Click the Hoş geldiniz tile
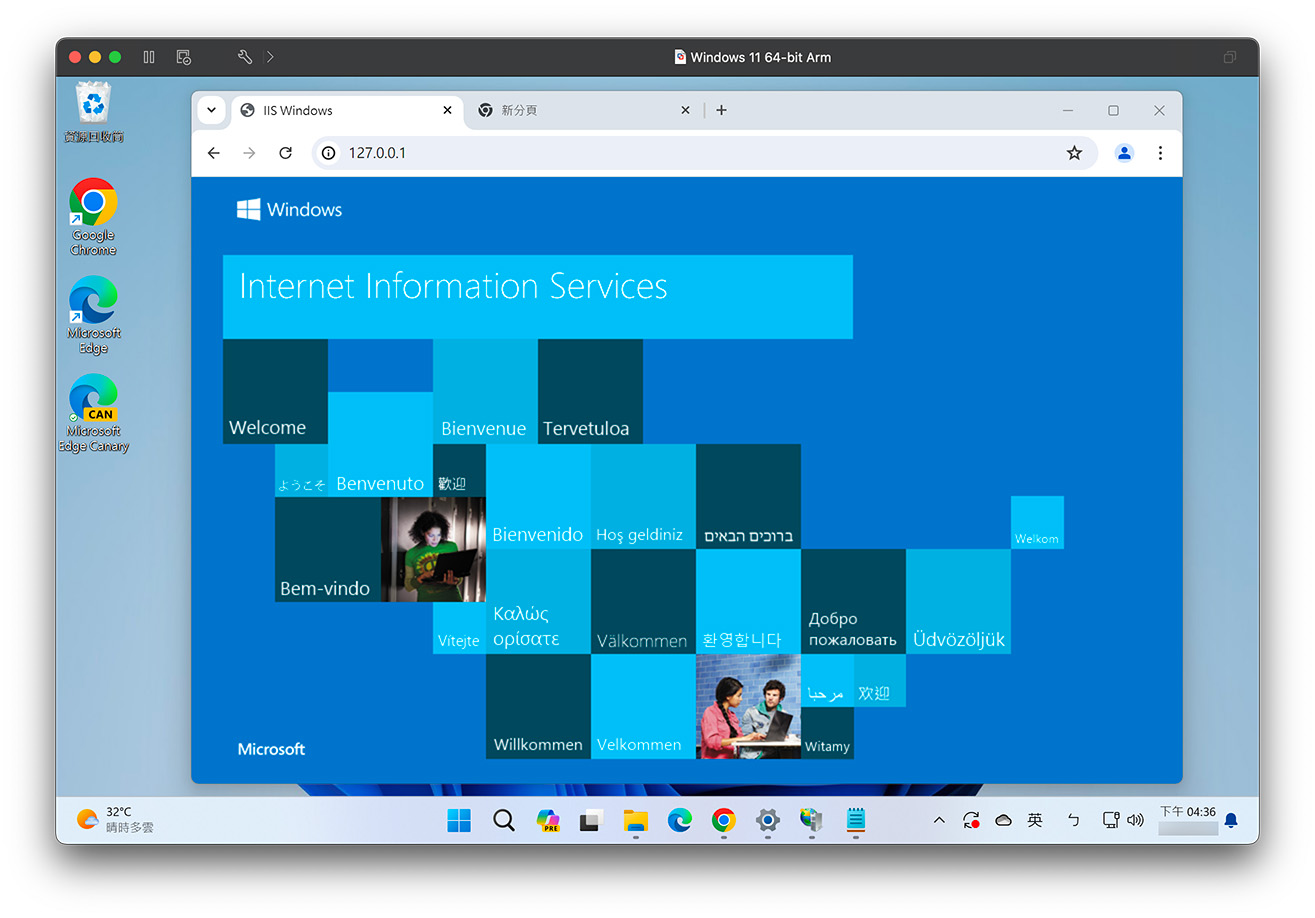This screenshot has height=918, width=1315. pos(643,496)
